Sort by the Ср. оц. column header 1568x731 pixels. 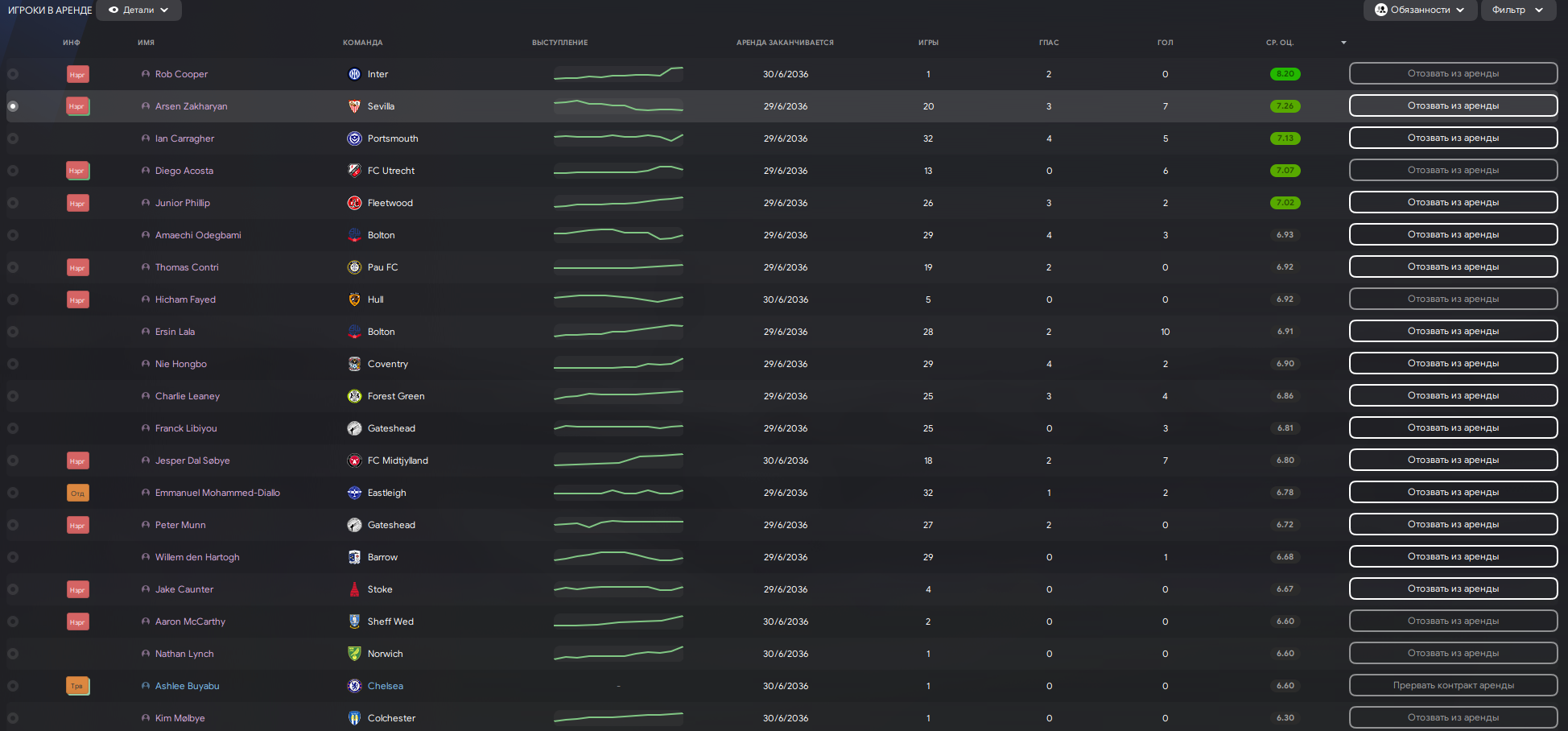tap(1280, 43)
